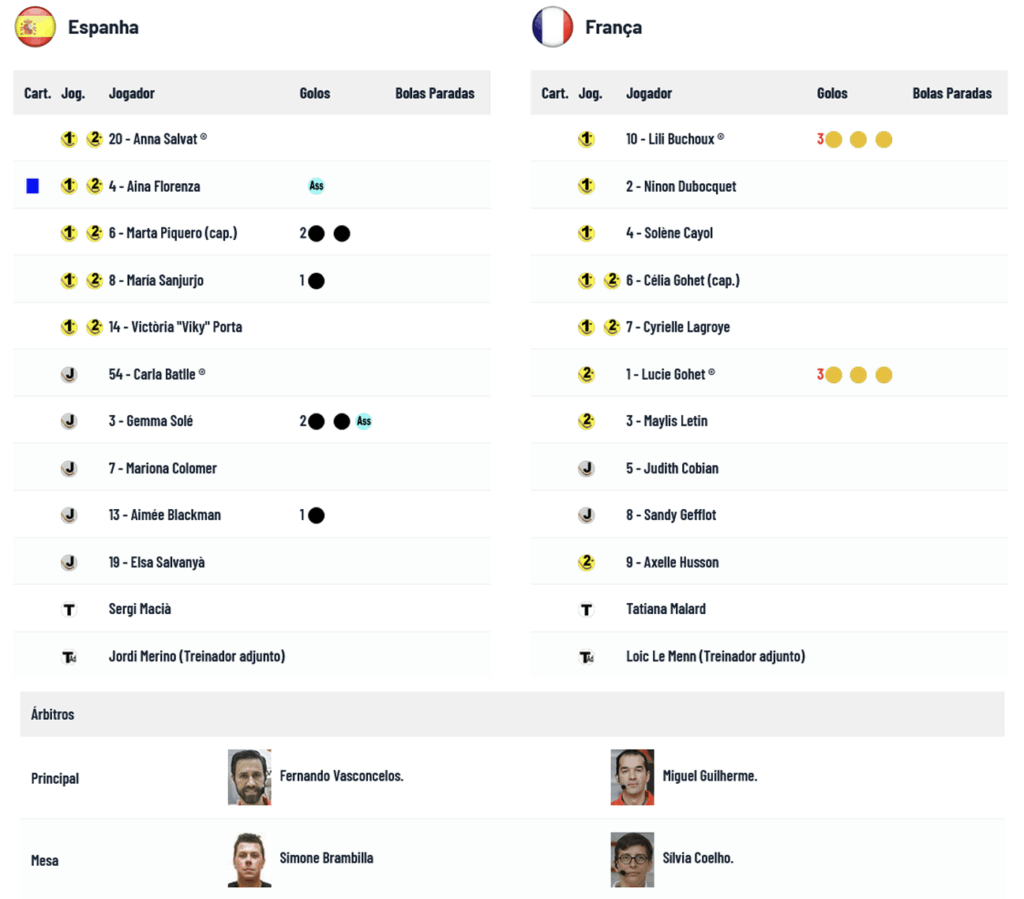Click Golos column header in Espanha table
Viewport: 1024px width, 899px height.
315,93
